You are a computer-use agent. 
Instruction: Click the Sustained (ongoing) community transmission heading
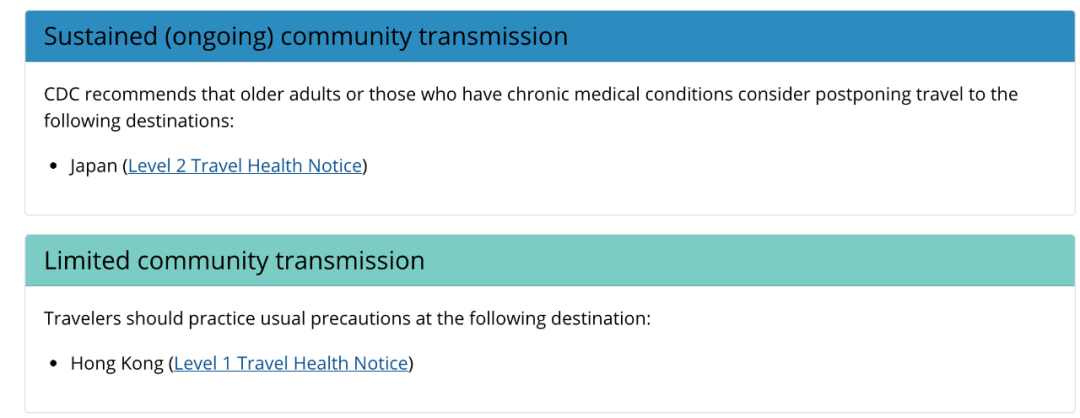(306, 37)
